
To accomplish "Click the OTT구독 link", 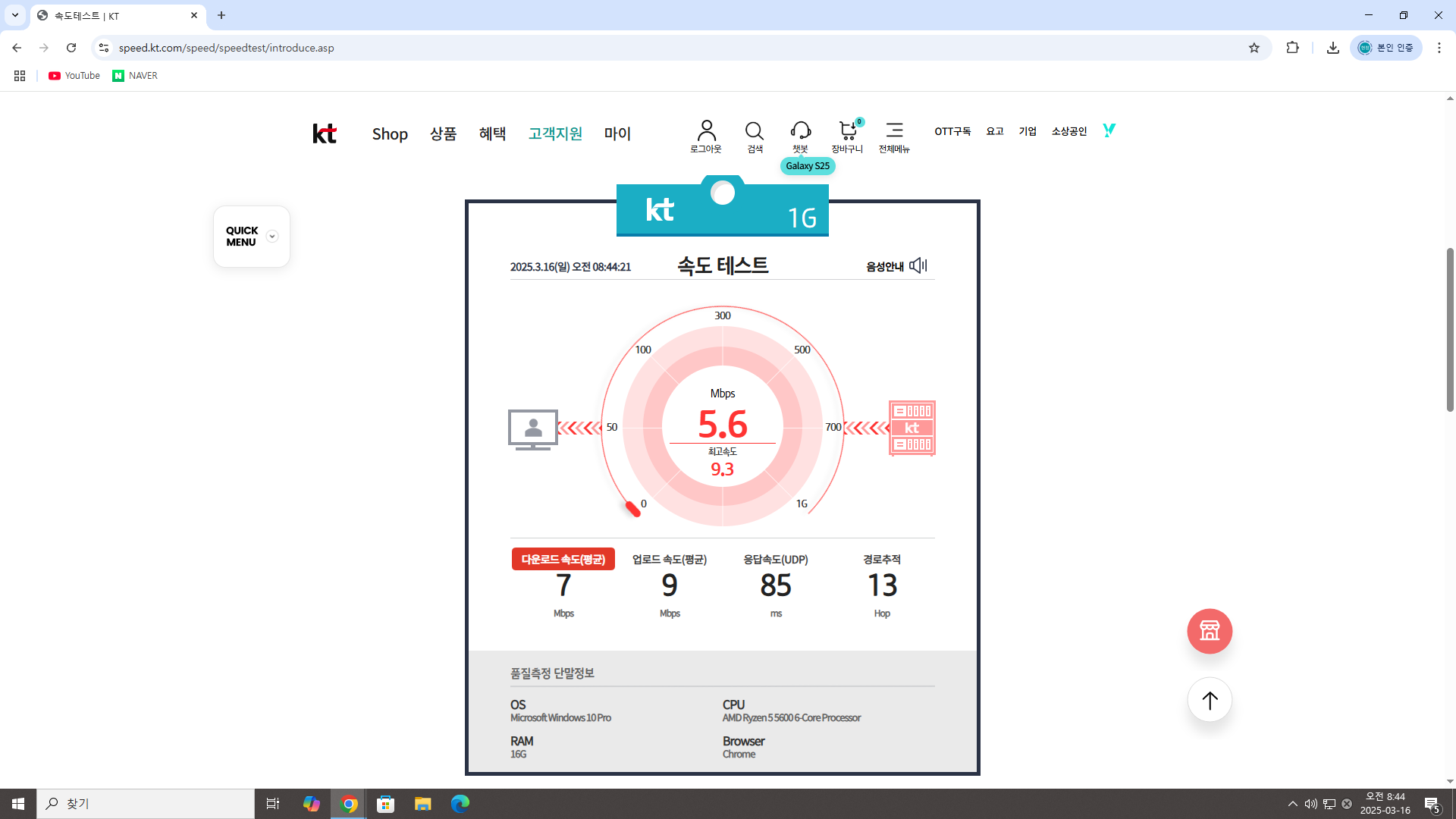I will tap(952, 131).
